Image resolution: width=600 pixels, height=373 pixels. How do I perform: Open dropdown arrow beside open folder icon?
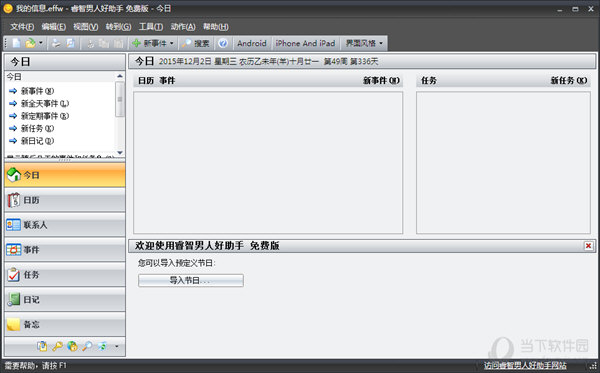(41, 43)
